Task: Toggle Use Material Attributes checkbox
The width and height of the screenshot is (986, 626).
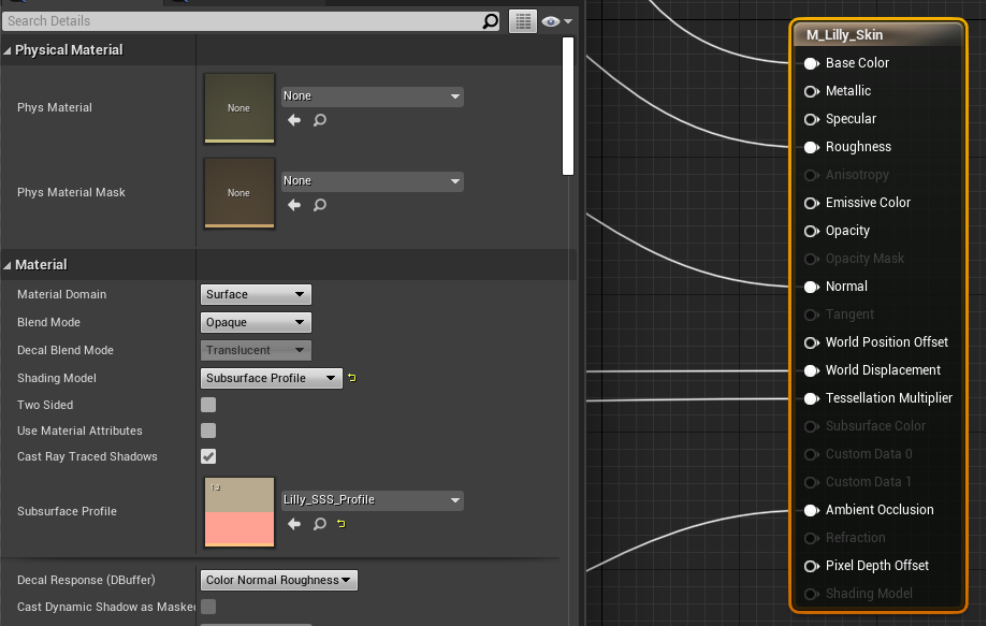Action: 208,431
